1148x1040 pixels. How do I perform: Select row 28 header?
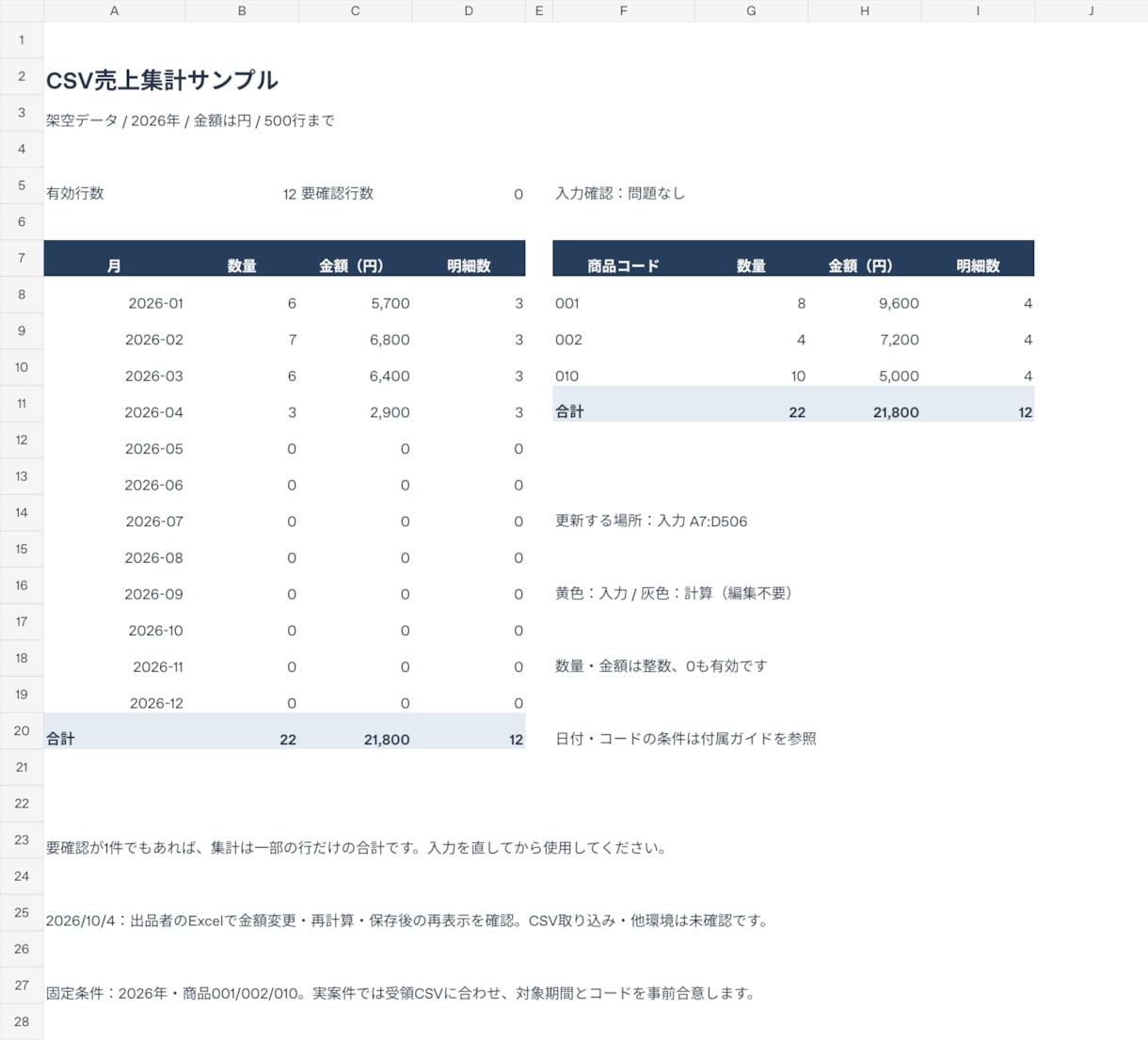(22, 1021)
